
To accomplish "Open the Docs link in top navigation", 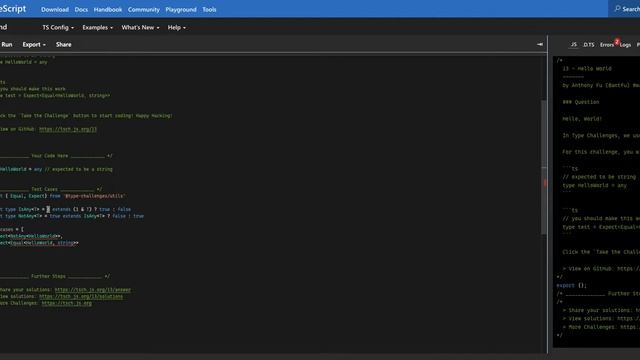I will (81, 9).
